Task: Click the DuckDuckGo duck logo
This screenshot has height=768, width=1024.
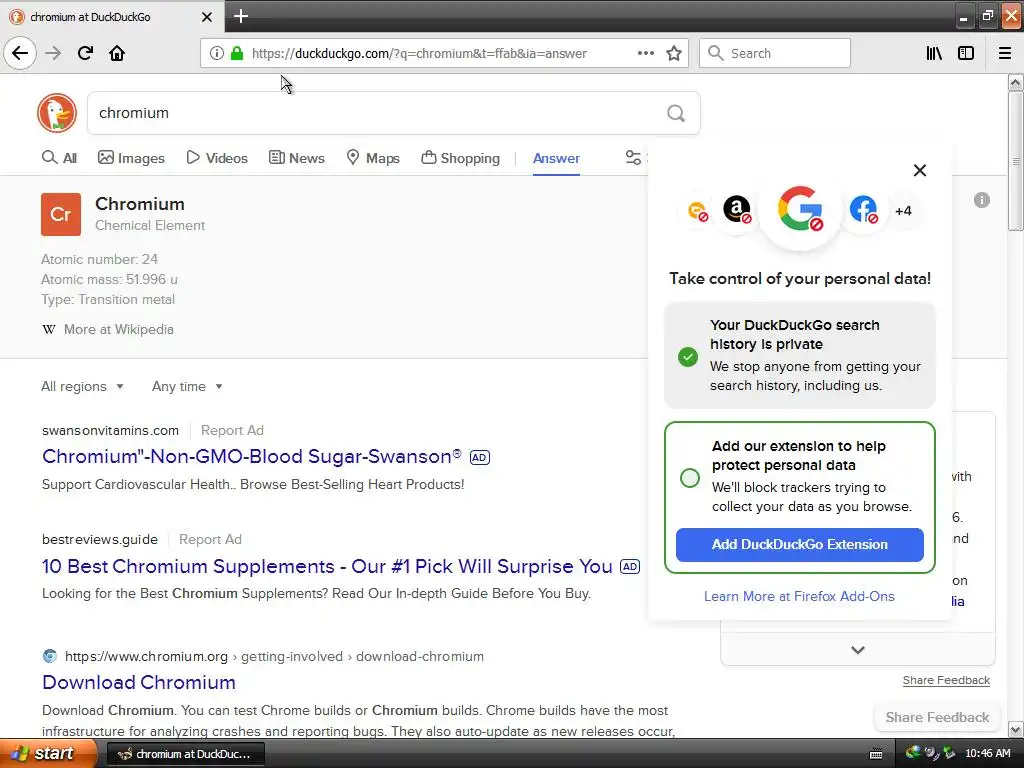Action: pyautogui.click(x=57, y=113)
